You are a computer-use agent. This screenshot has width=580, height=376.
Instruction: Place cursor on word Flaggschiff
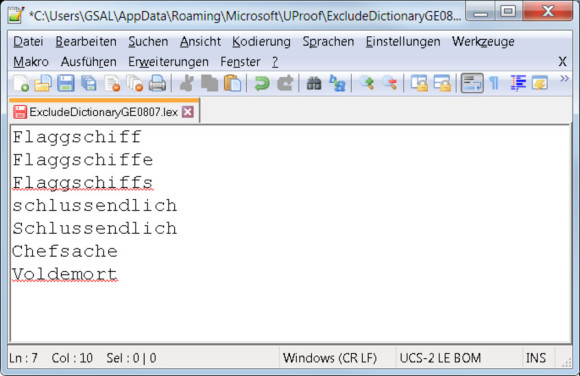click(77, 137)
